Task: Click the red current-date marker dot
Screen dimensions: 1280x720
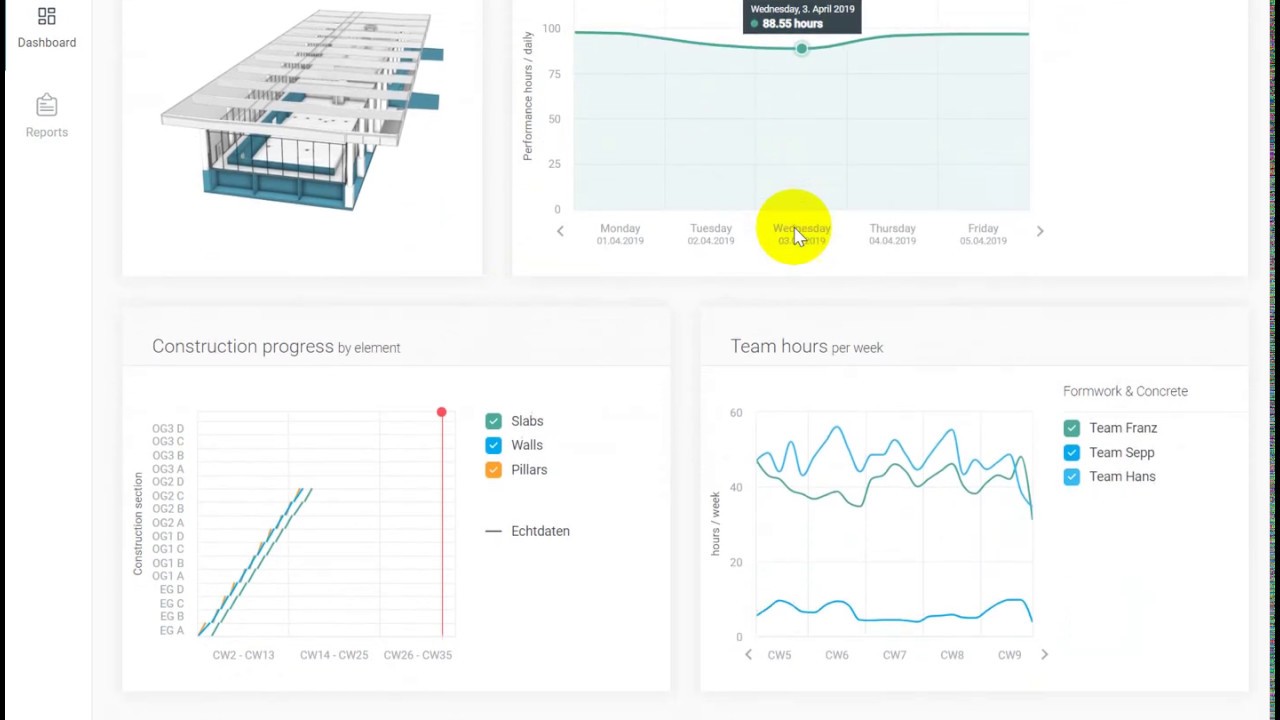Action: tap(441, 412)
